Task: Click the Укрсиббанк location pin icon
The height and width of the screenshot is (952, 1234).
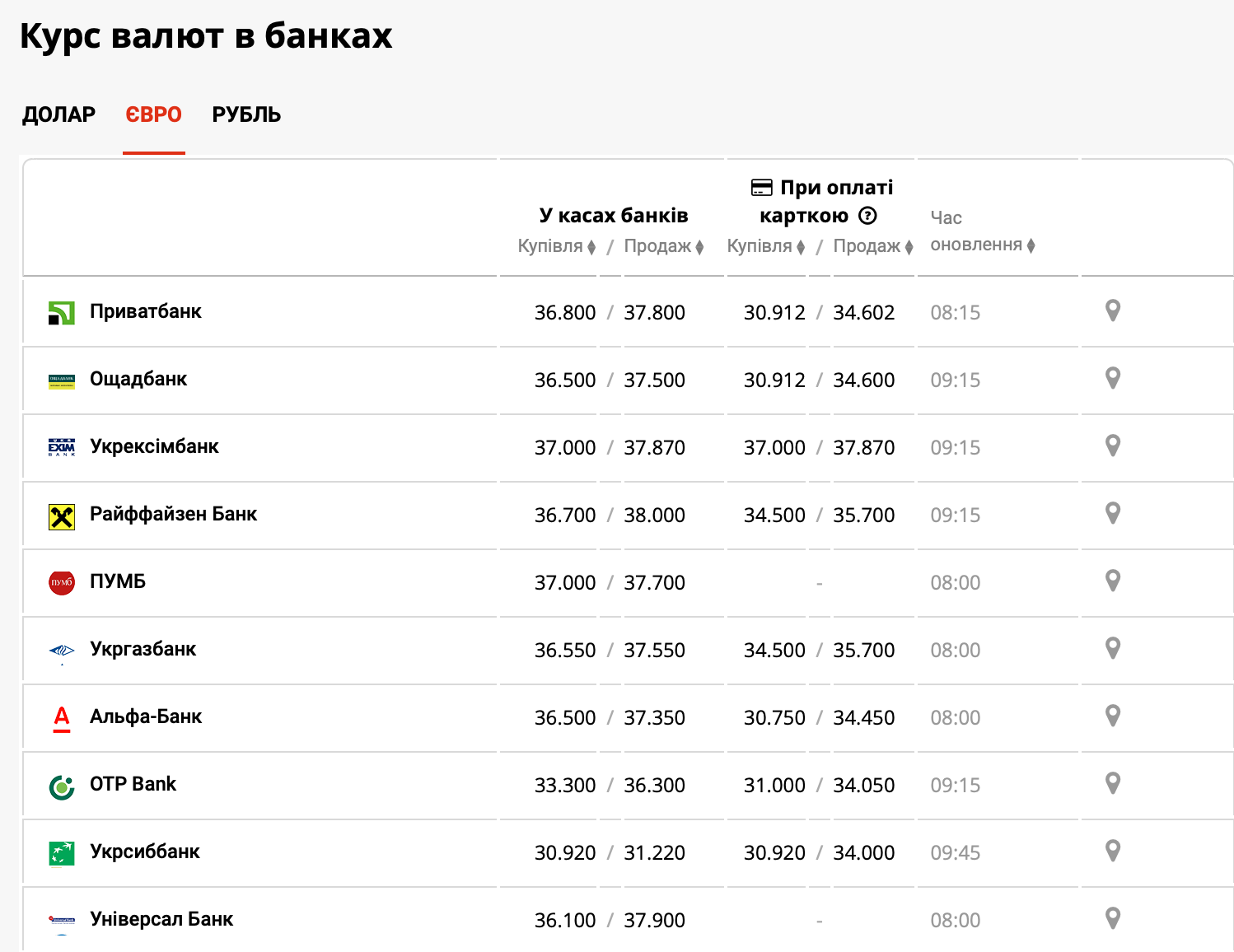Action: [1112, 852]
